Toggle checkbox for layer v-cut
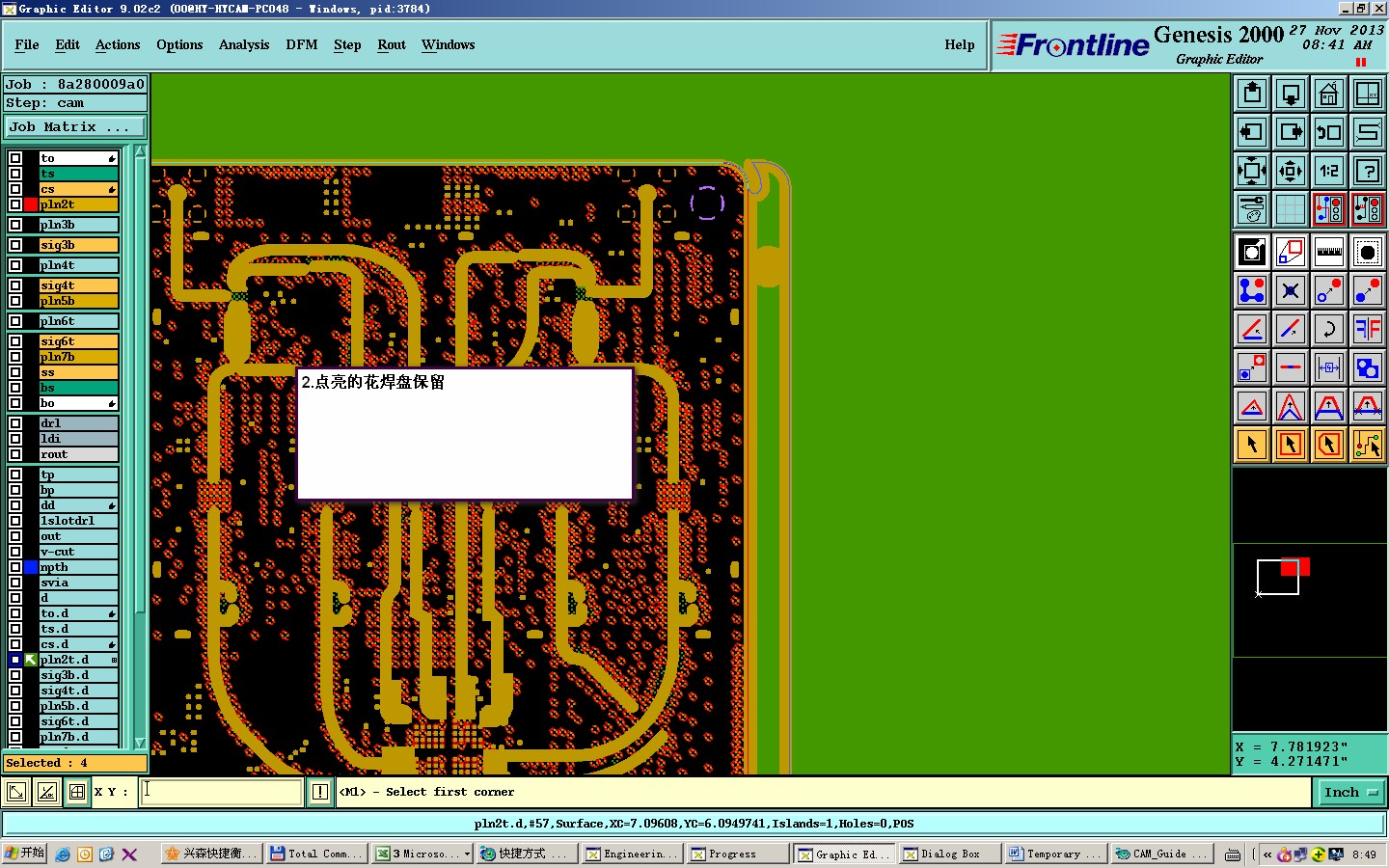1389x868 pixels. (15, 552)
